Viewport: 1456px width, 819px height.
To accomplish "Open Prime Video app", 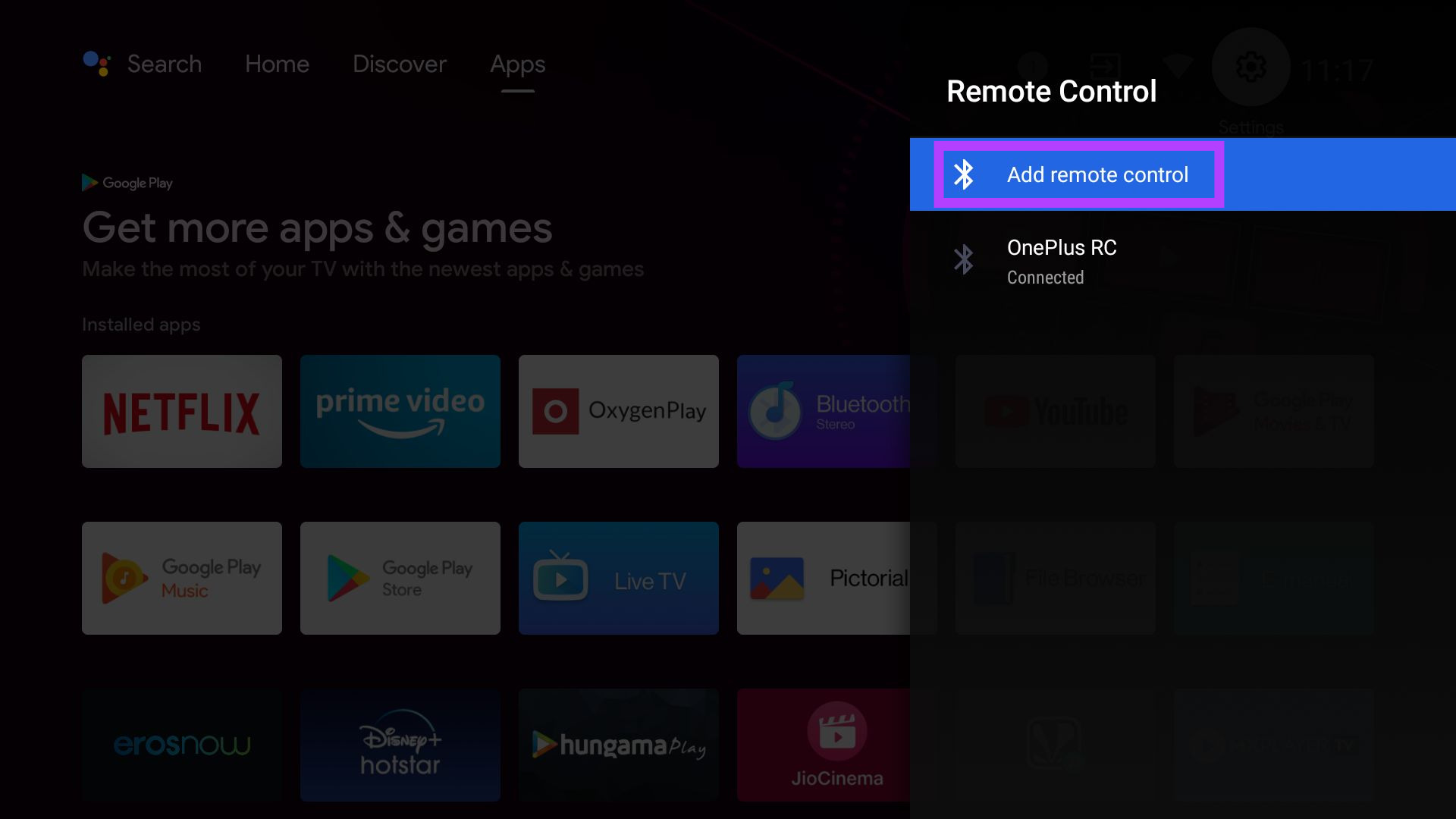I will point(400,411).
